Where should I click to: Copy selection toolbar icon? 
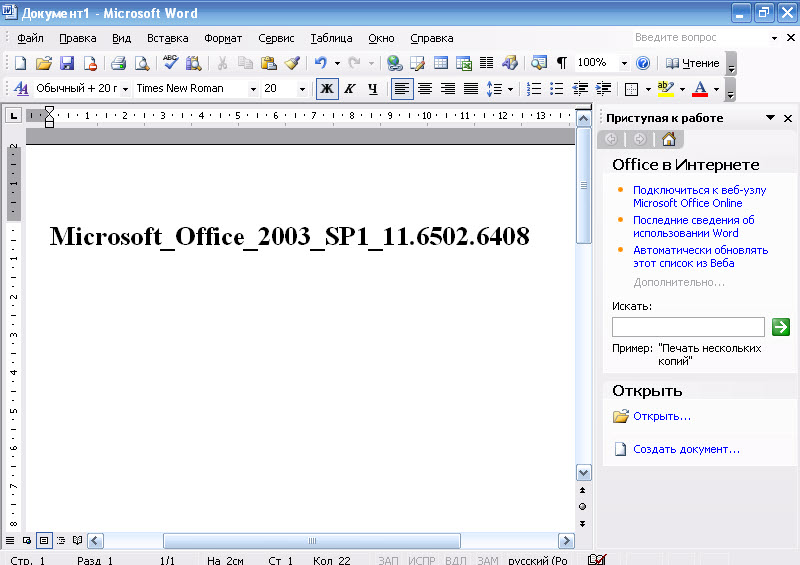[245, 63]
